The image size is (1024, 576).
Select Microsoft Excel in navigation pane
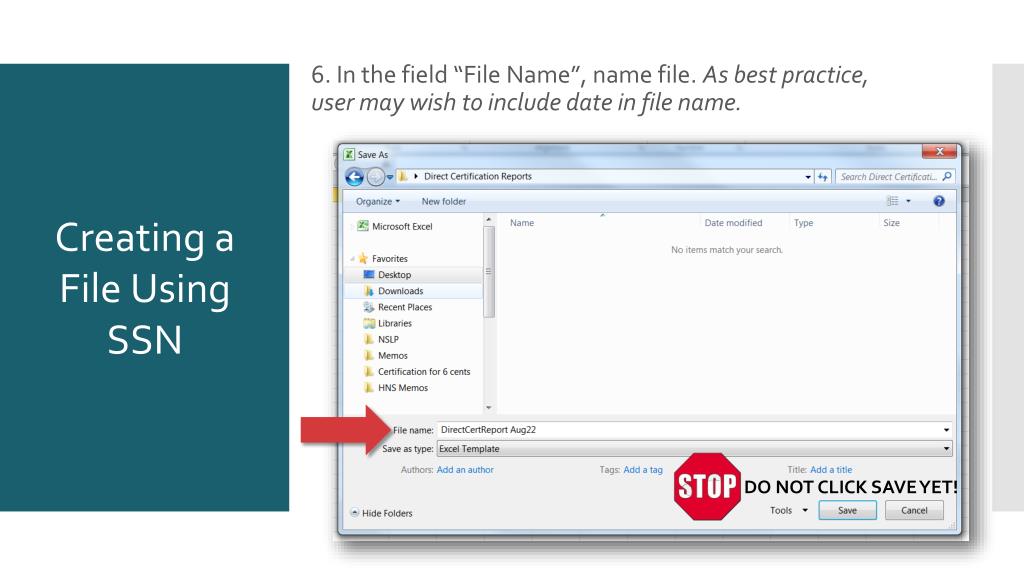coord(402,227)
